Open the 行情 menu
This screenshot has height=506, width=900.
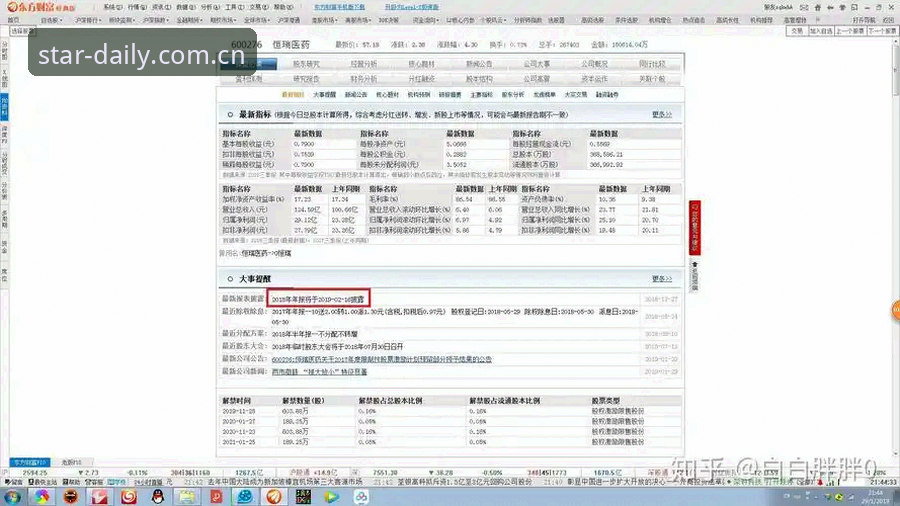pyautogui.click(x=137, y=7)
